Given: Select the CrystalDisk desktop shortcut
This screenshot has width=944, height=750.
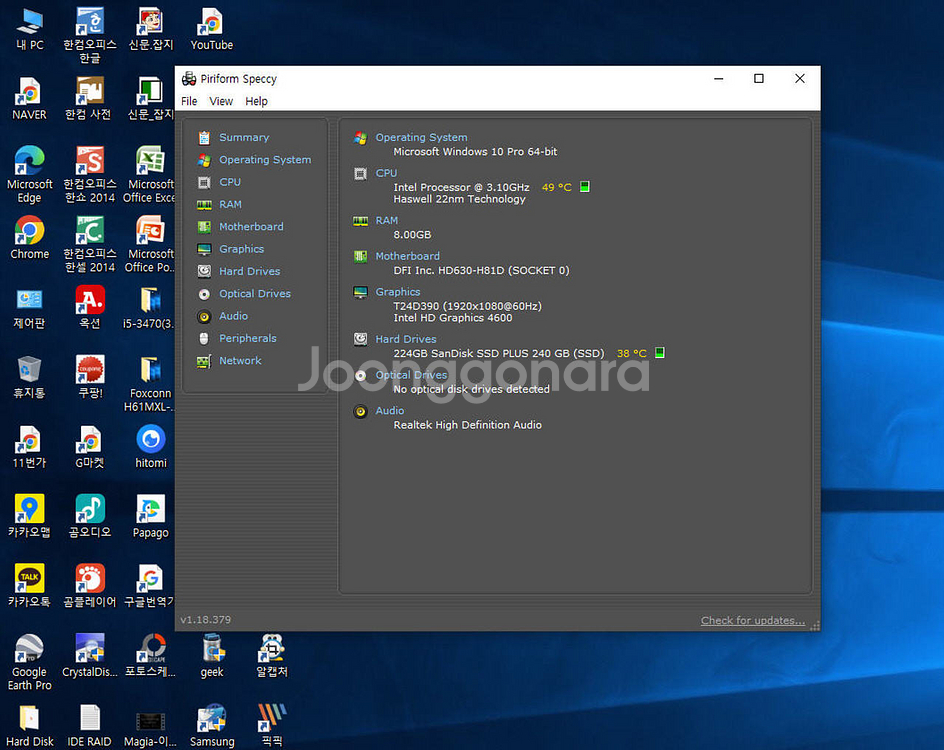Looking at the screenshot, I should tap(90, 656).
